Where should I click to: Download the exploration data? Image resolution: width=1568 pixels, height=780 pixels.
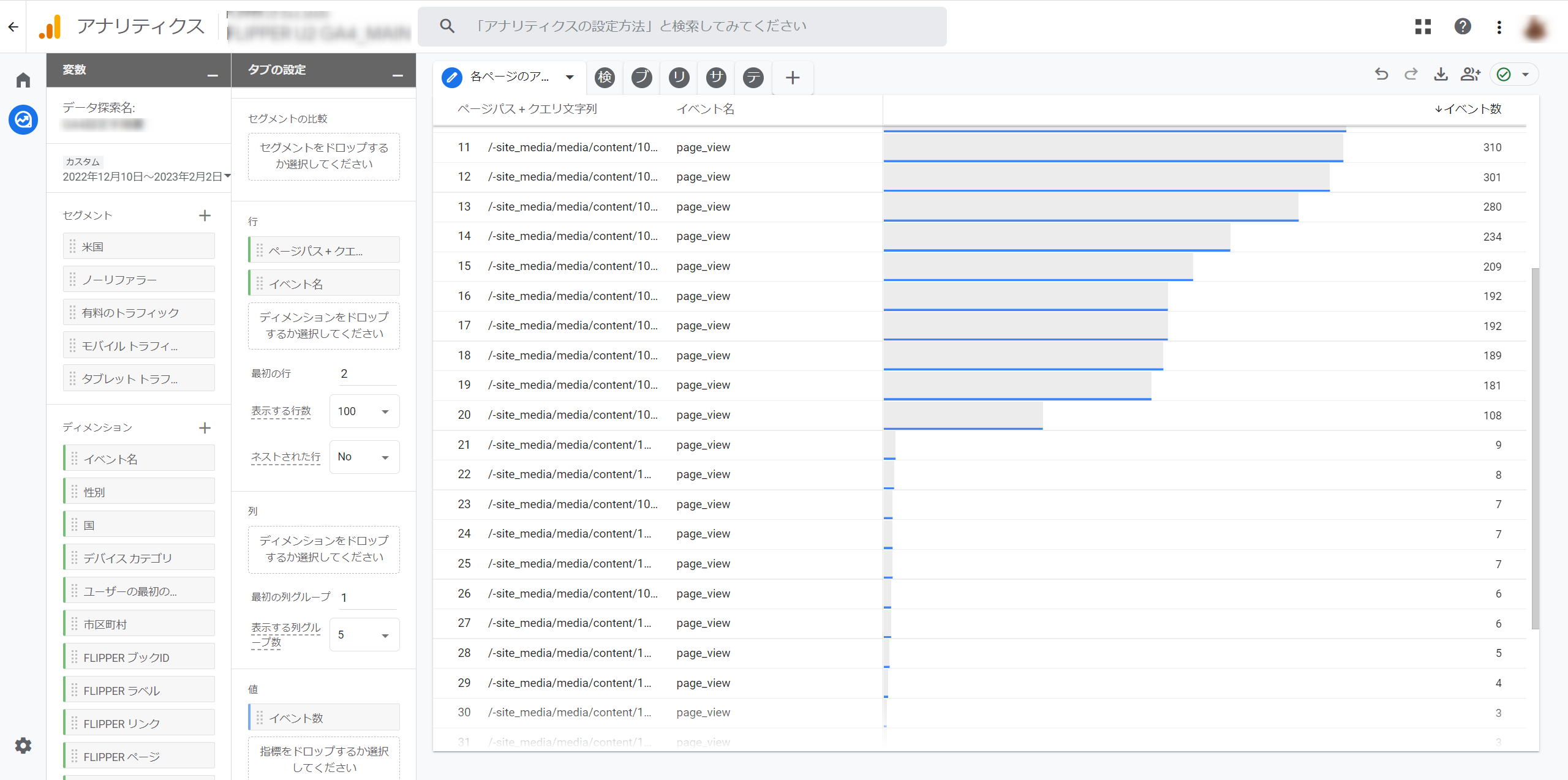point(1441,75)
